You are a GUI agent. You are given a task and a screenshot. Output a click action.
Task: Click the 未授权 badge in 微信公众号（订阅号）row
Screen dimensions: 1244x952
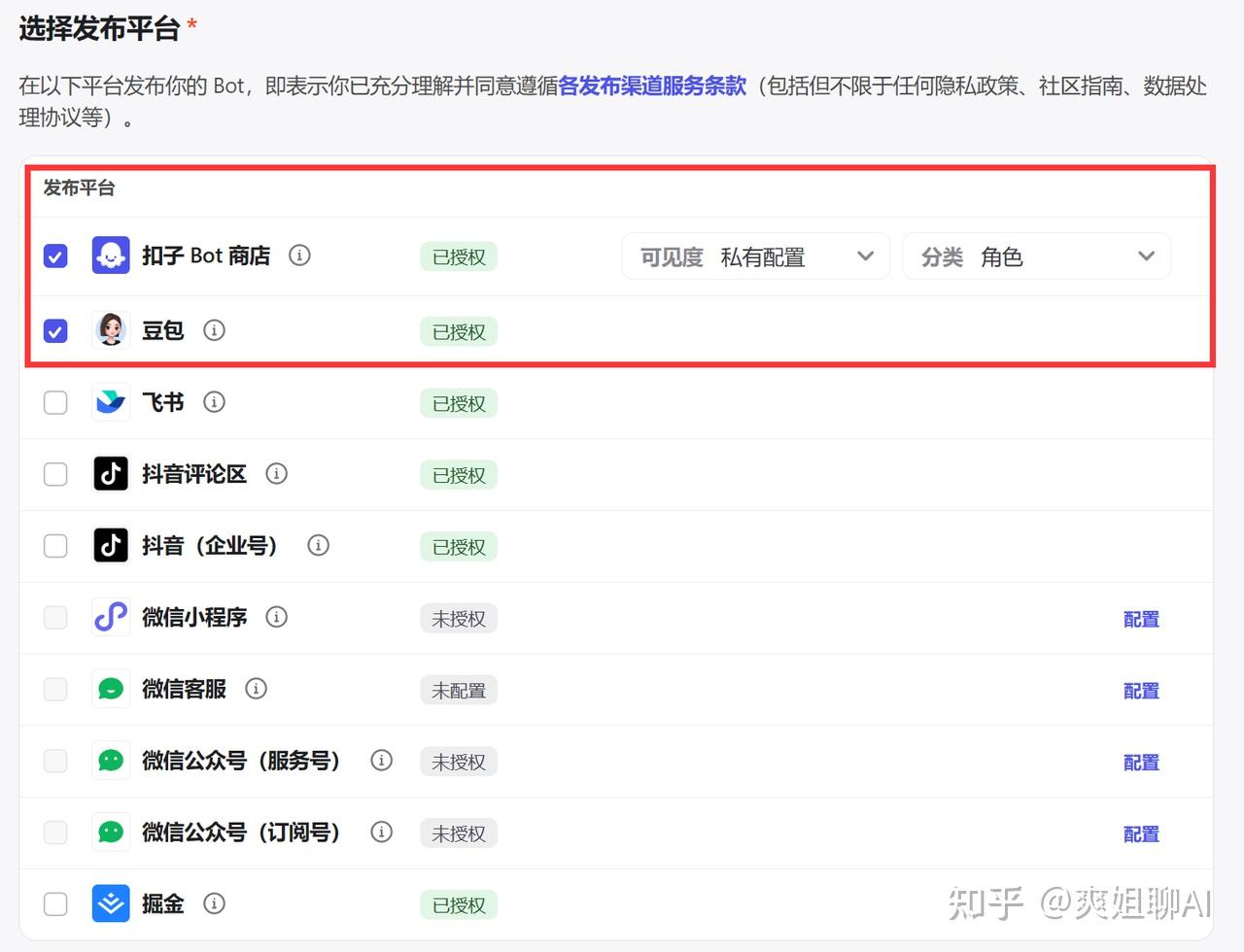(459, 833)
